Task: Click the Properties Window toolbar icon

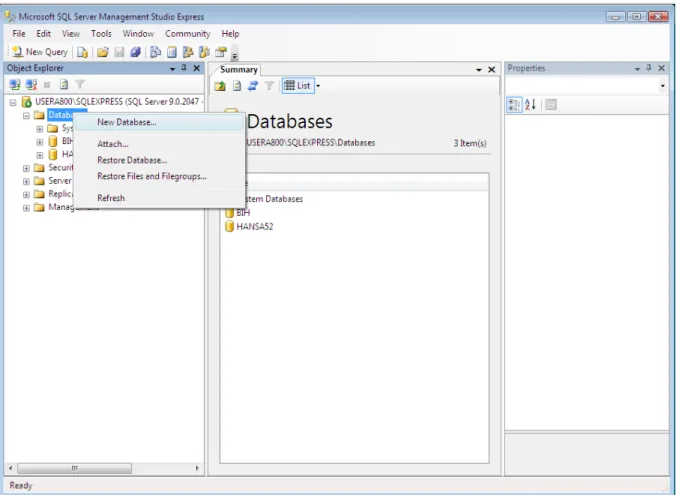Action: coord(221,52)
